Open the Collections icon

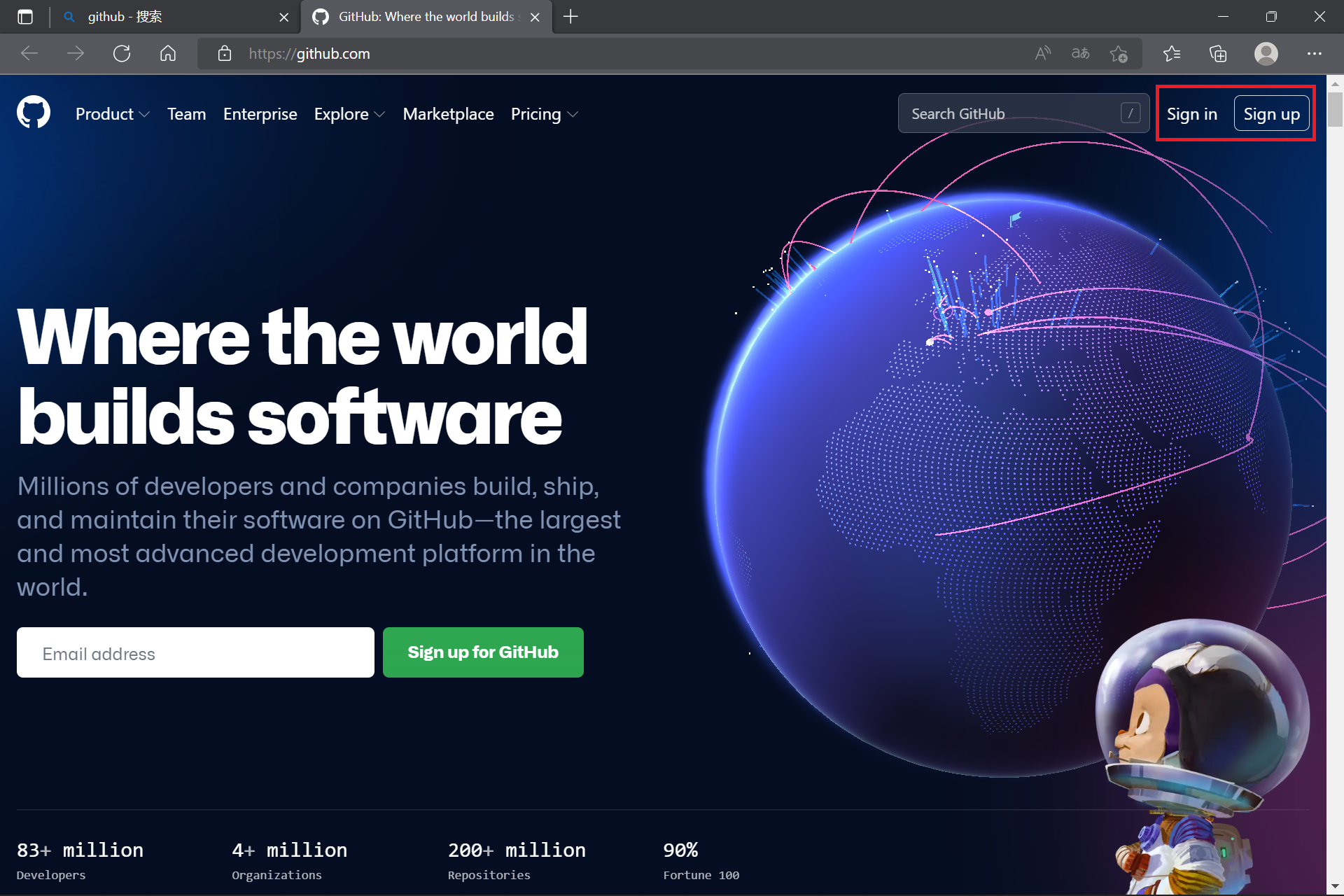(x=1218, y=54)
